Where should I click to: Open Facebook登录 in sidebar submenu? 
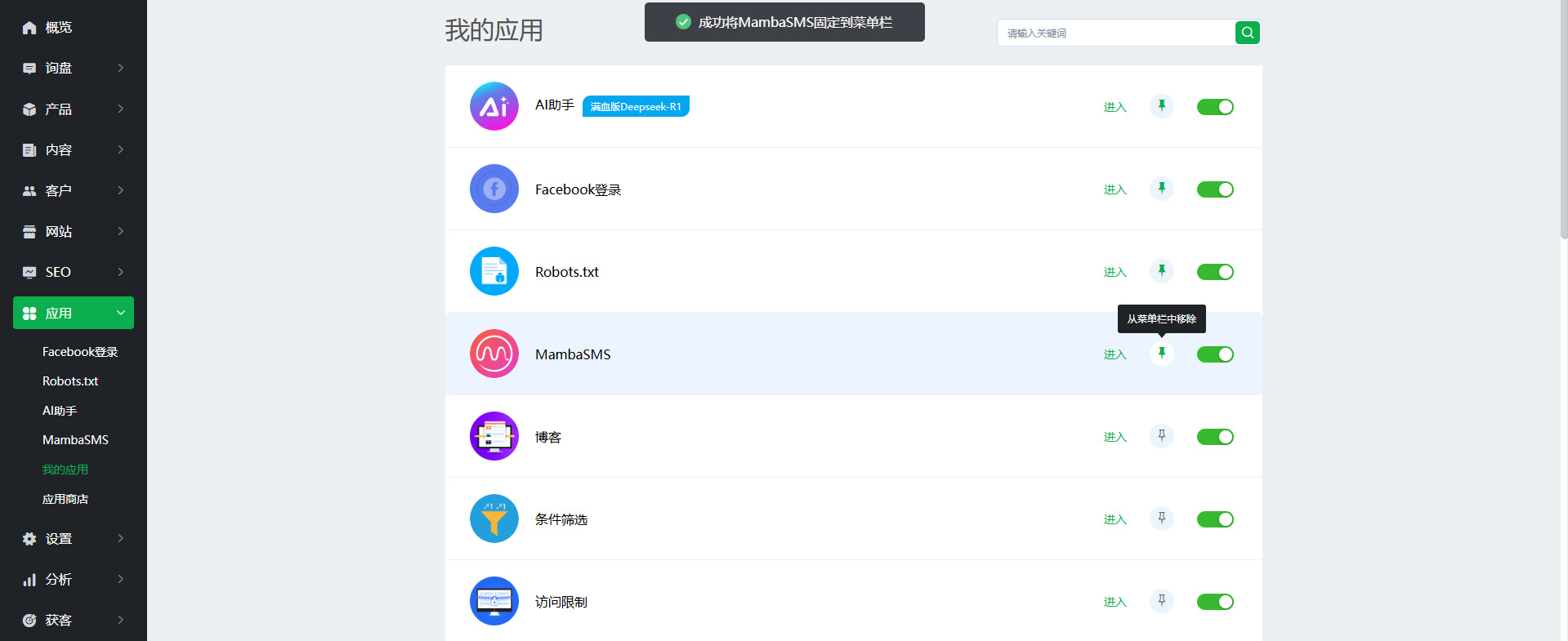click(x=80, y=352)
